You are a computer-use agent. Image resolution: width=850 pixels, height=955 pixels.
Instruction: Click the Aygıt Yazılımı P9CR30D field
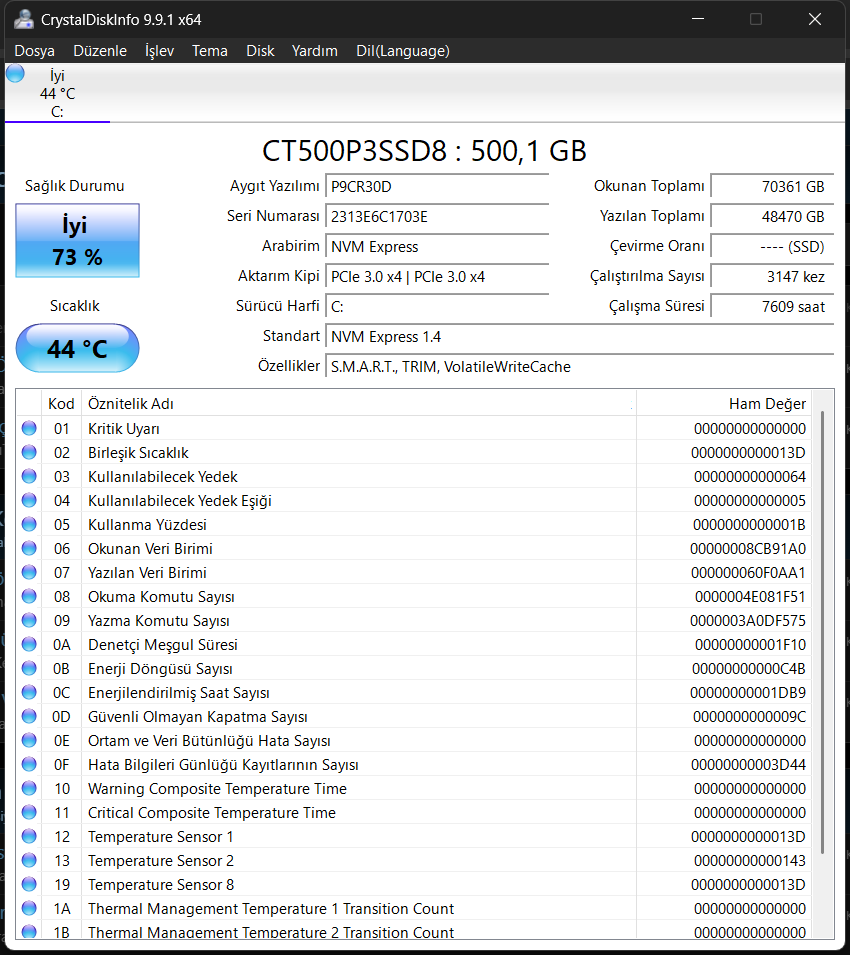tap(437, 186)
